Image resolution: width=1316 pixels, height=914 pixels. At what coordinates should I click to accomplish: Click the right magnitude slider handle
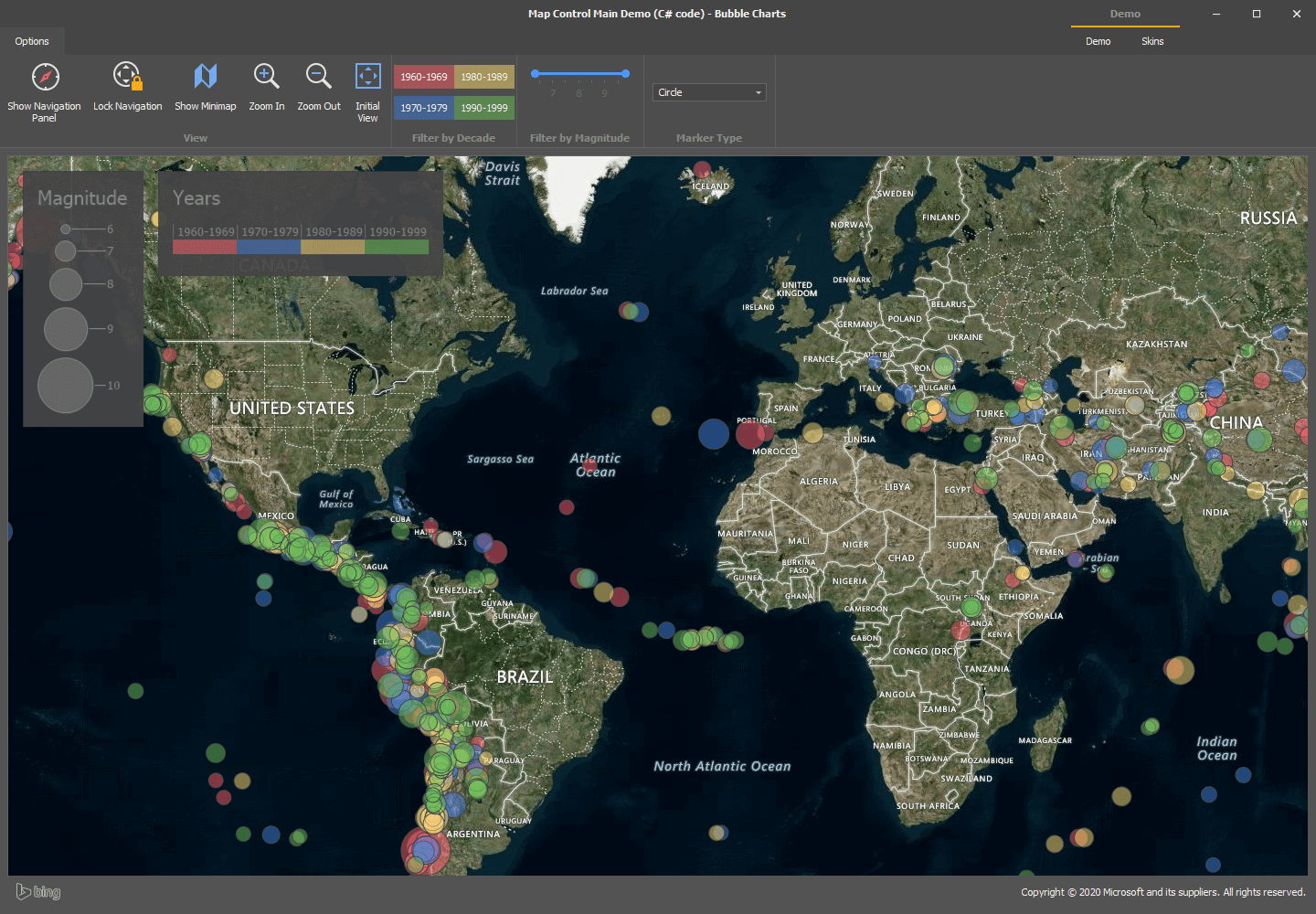pos(625,73)
